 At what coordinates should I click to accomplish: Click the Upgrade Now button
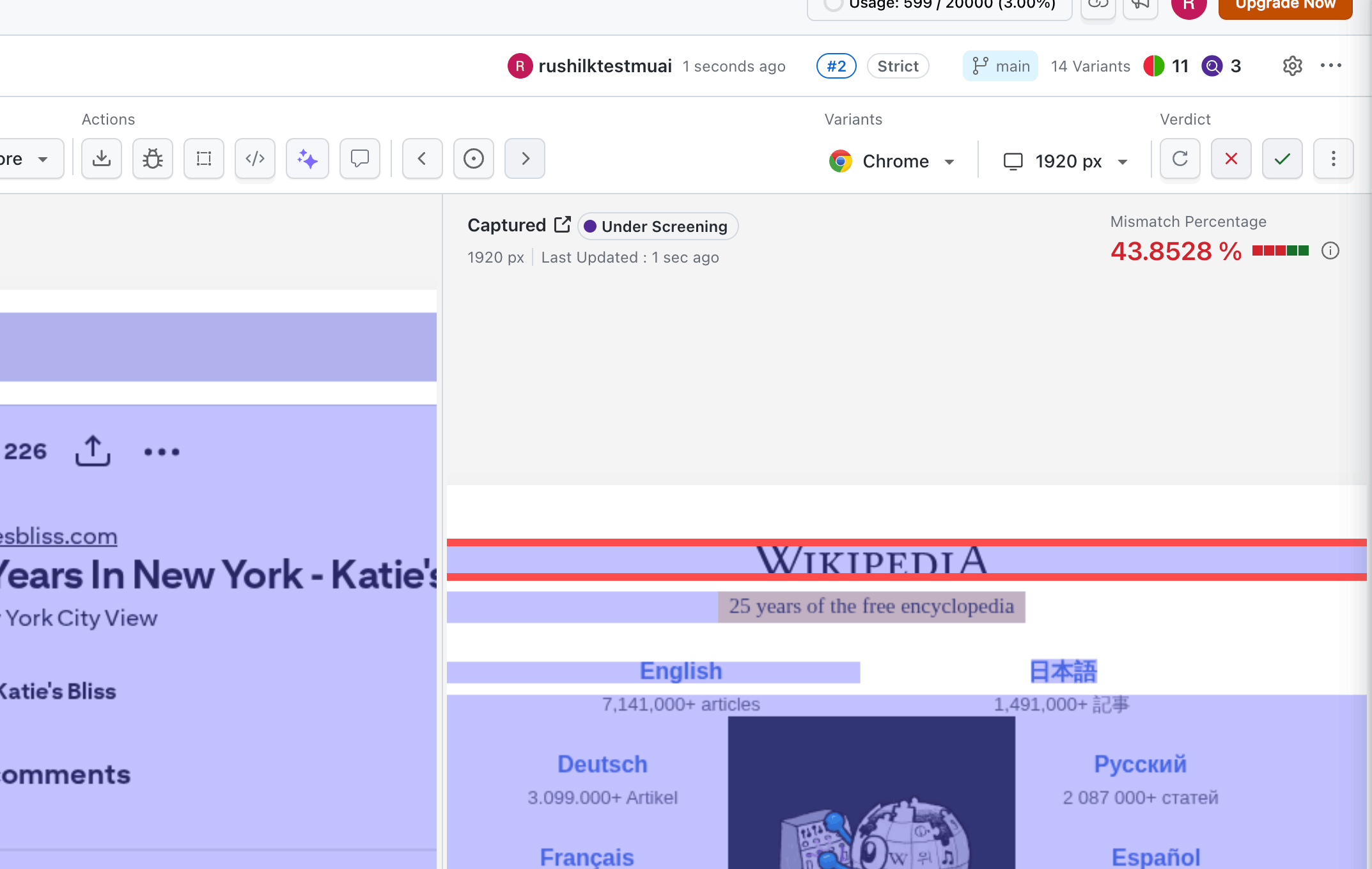1284,5
